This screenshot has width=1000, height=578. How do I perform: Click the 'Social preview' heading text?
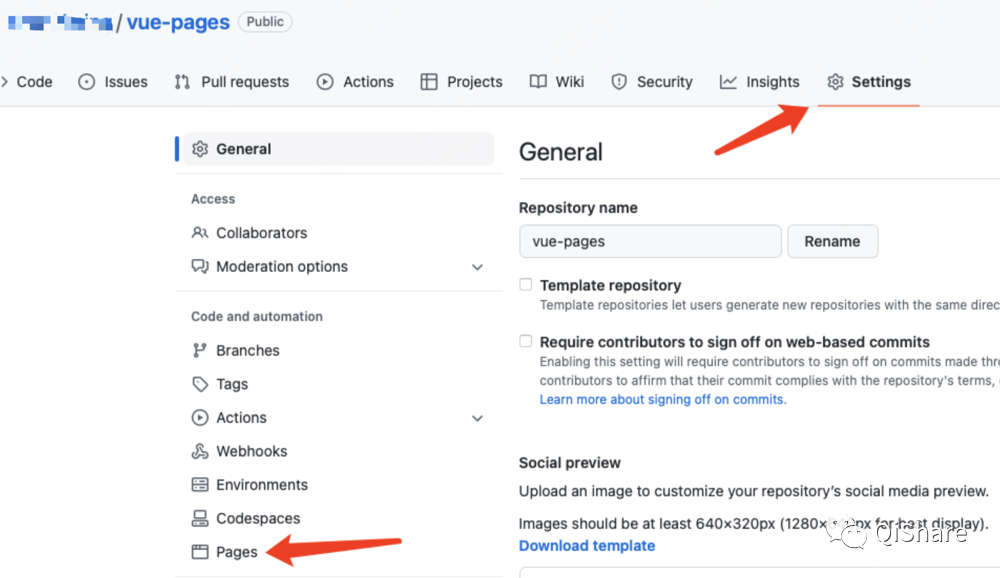click(x=570, y=463)
